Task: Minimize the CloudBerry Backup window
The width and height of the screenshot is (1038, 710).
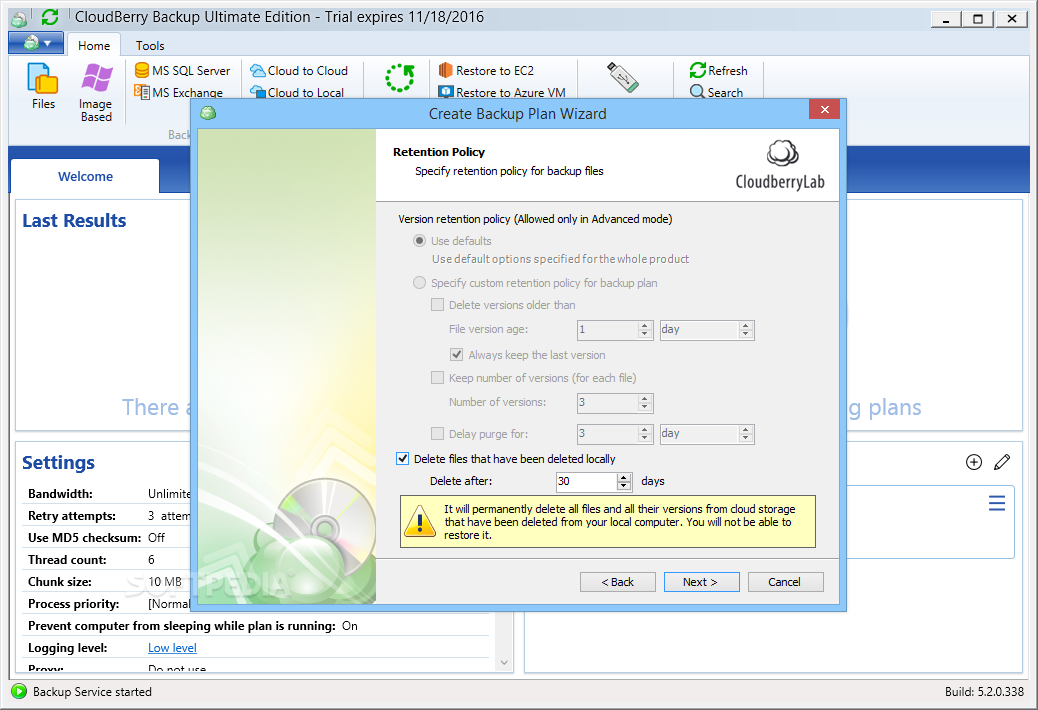Action: click(x=945, y=19)
